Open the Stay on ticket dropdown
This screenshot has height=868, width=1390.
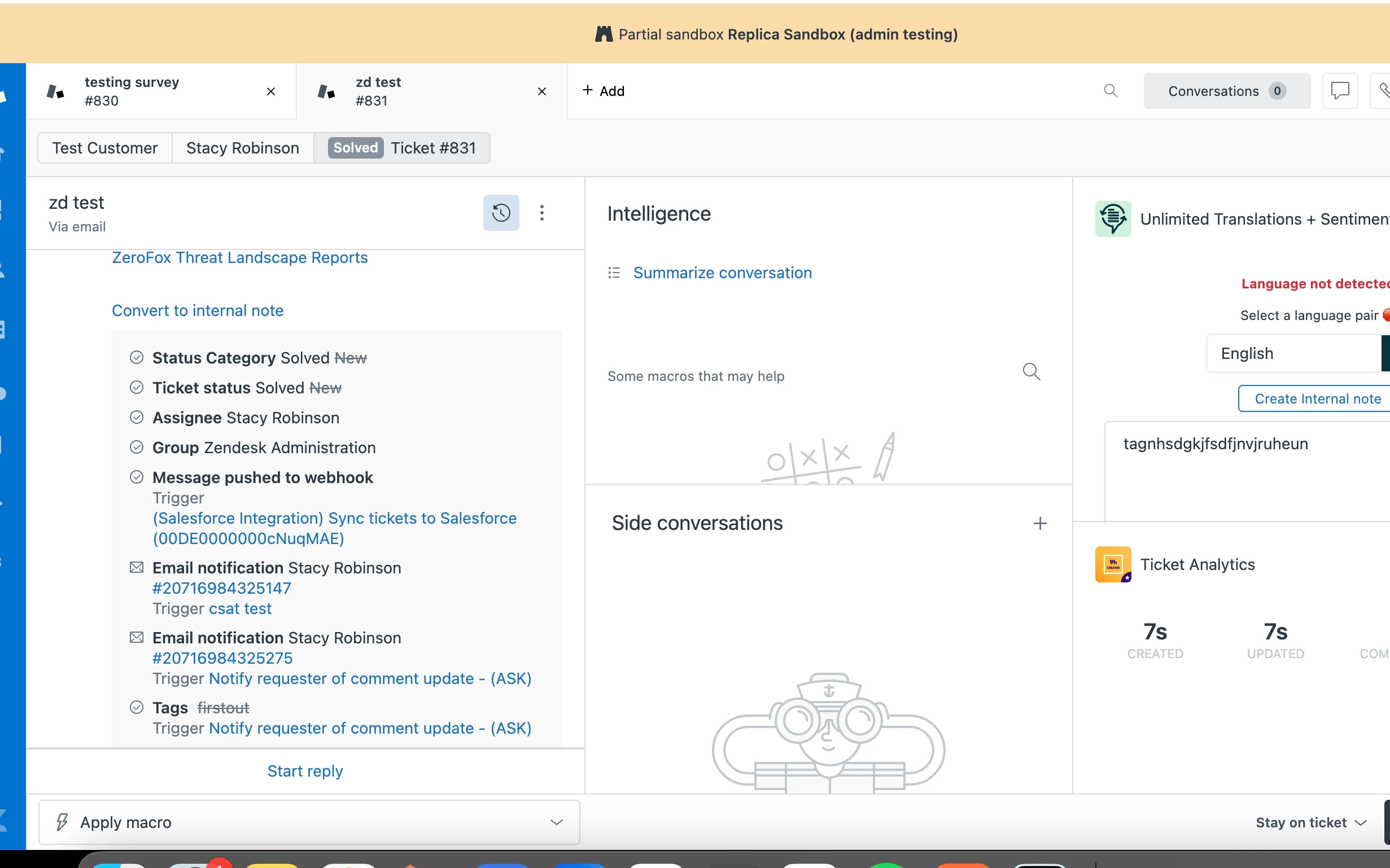[1310, 823]
